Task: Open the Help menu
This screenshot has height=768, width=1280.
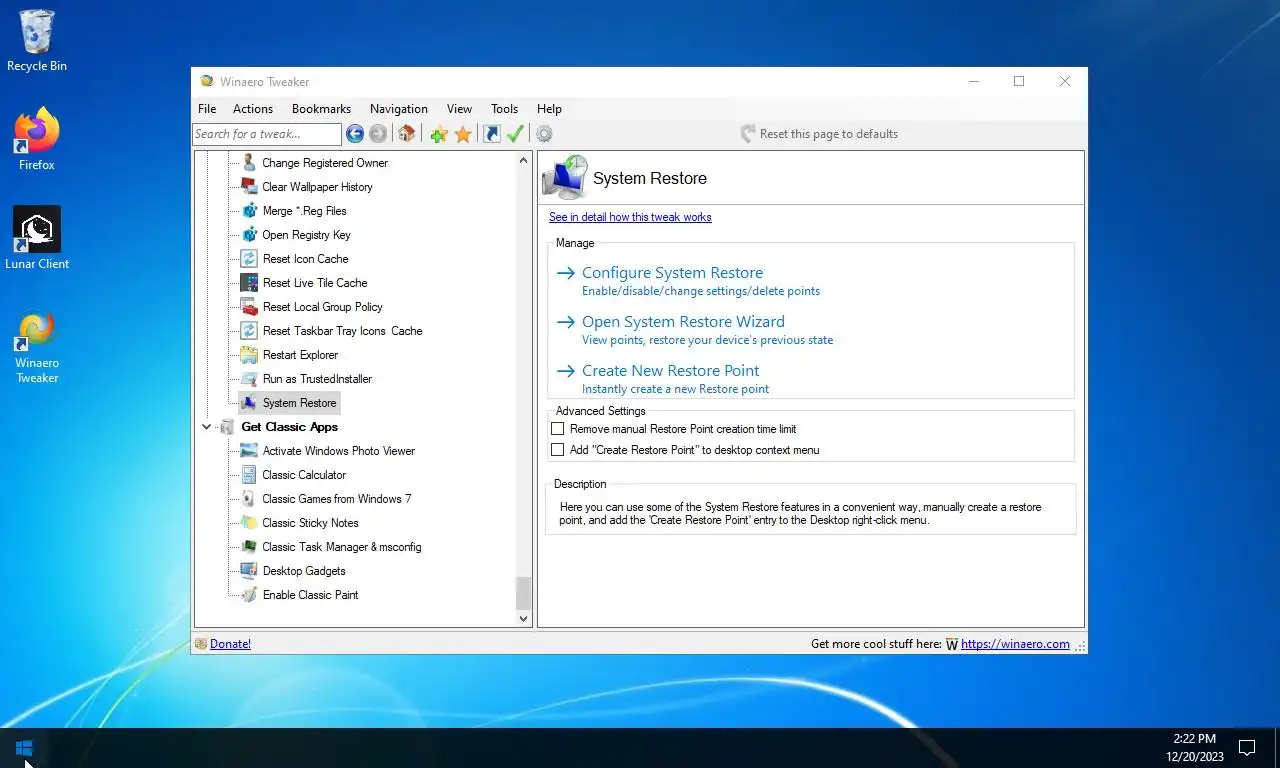Action: [549, 109]
